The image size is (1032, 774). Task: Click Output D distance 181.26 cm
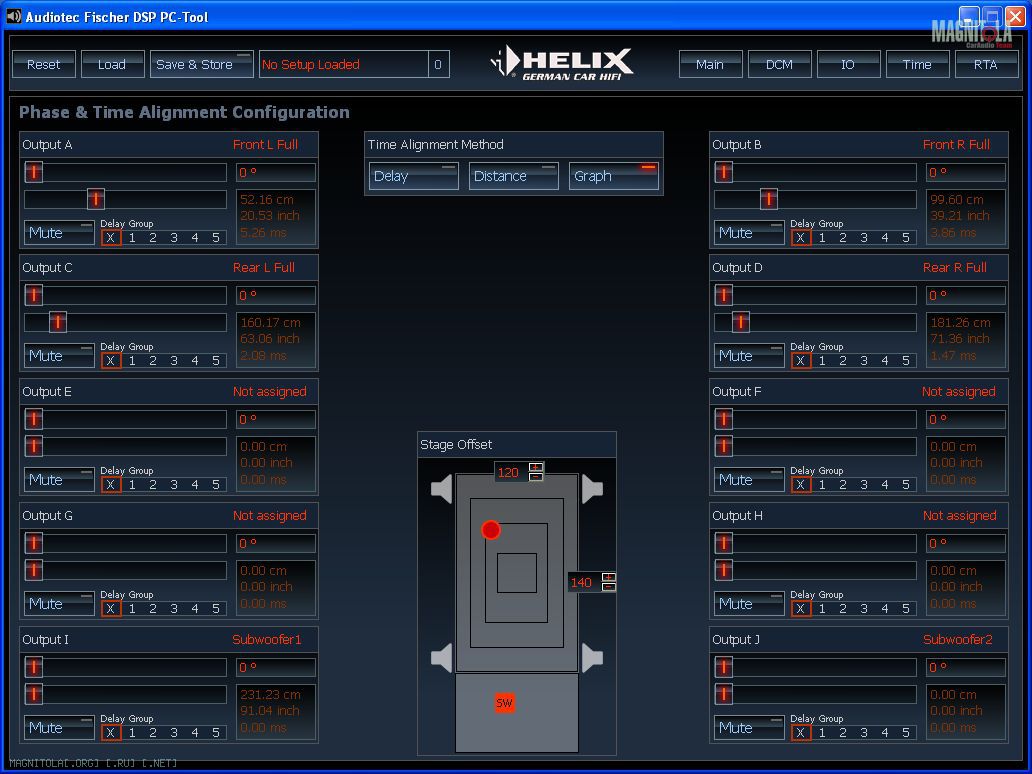pos(960,322)
